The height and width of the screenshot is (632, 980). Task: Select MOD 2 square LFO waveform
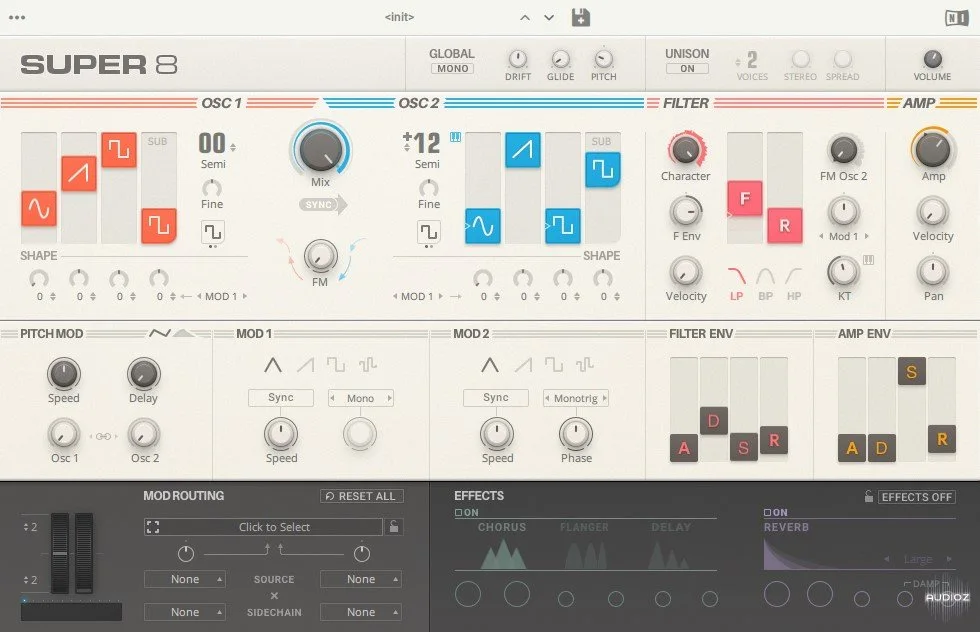tap(553, 364)
